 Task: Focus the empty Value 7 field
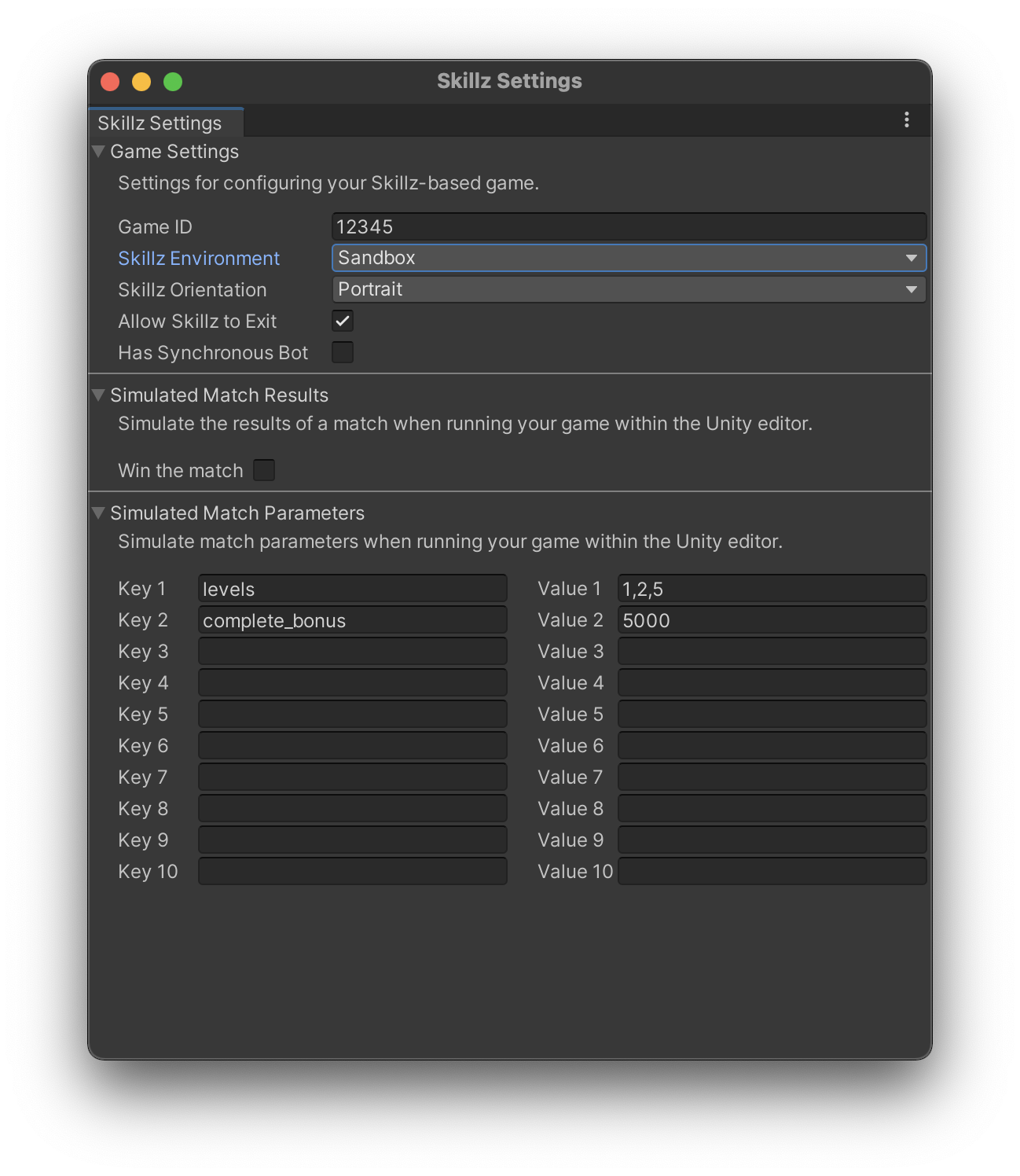pyautogui.click(x=772, y=777)
